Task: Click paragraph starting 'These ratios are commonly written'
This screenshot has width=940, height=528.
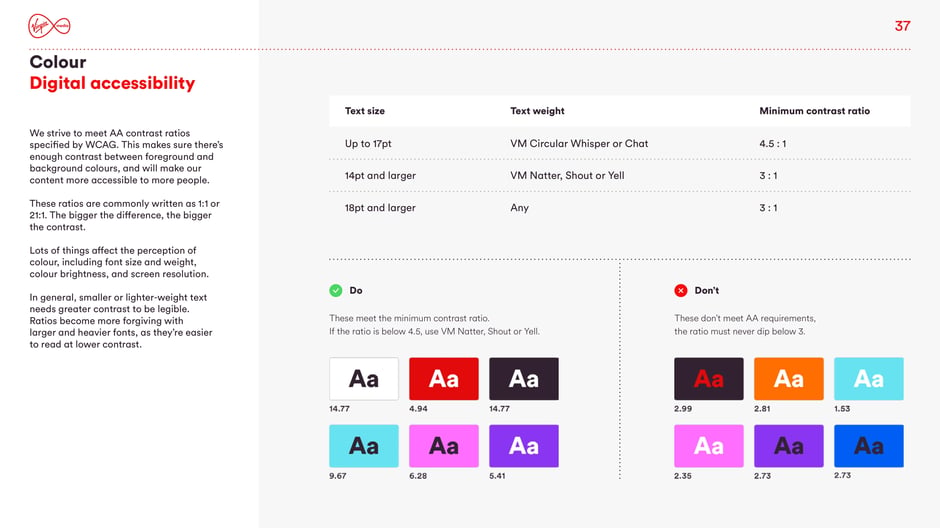Action: click(x=125, y=215)
